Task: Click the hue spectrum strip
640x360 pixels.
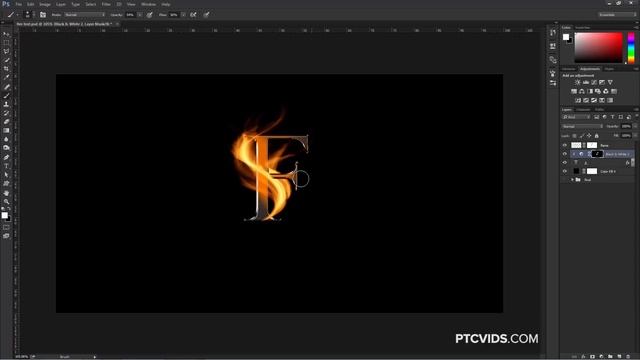Action: click(x=631, y=48)
